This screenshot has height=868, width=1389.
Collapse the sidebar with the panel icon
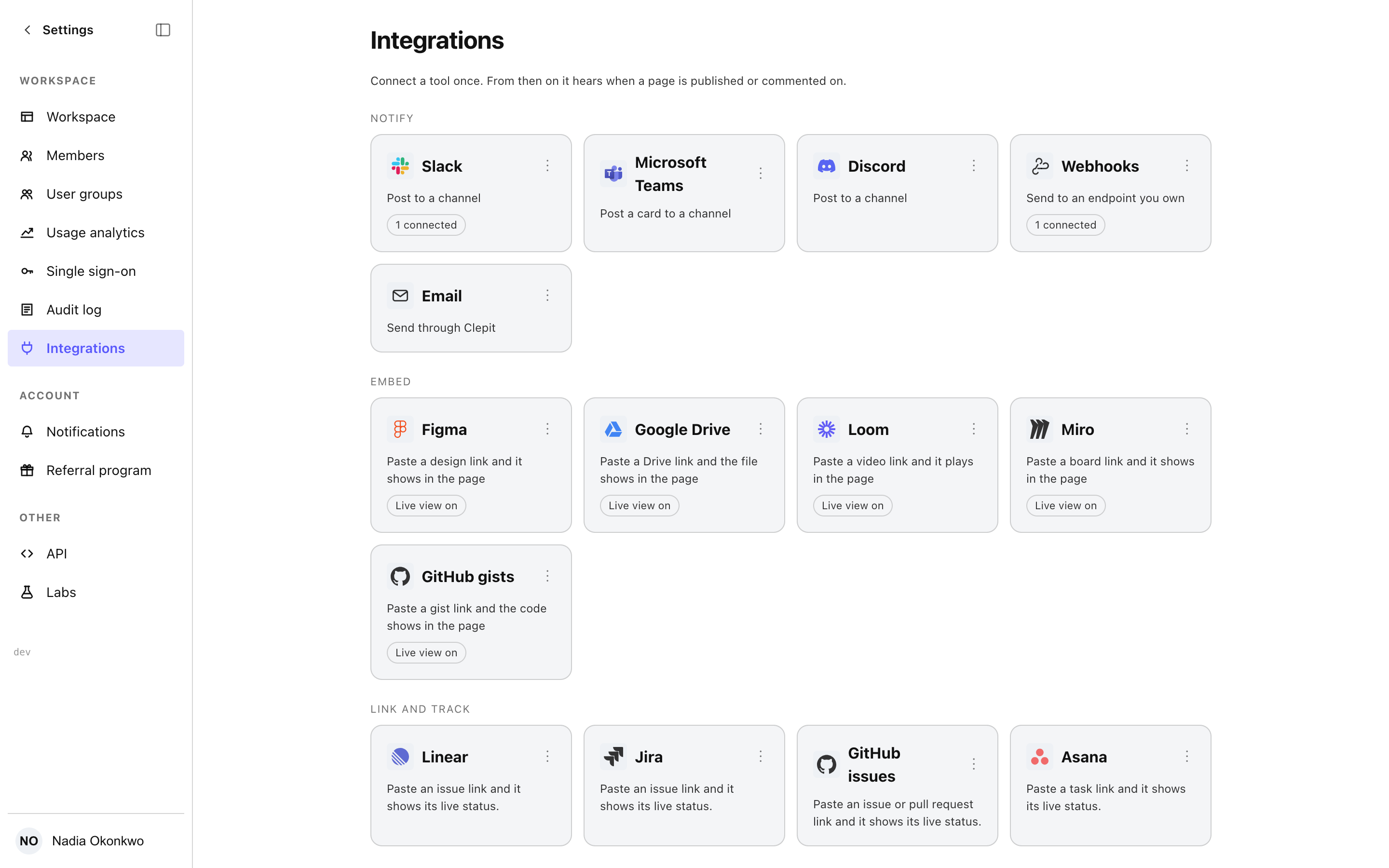(x=163, y=30)
